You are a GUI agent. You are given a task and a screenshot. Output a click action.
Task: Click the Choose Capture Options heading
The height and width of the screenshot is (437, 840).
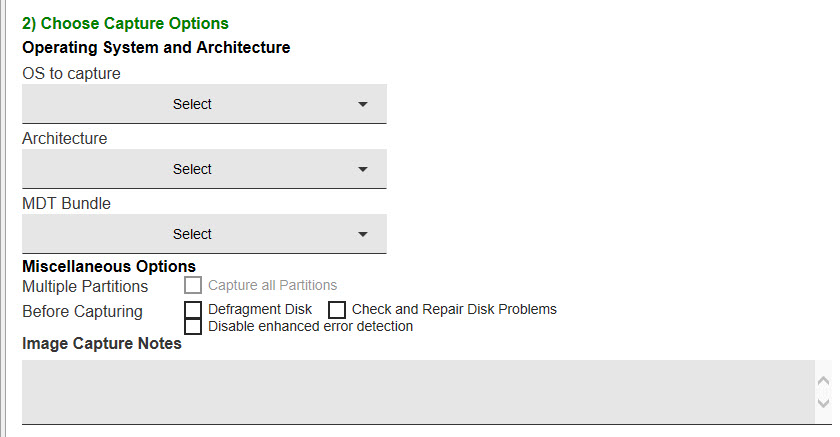tap(125, 23)
